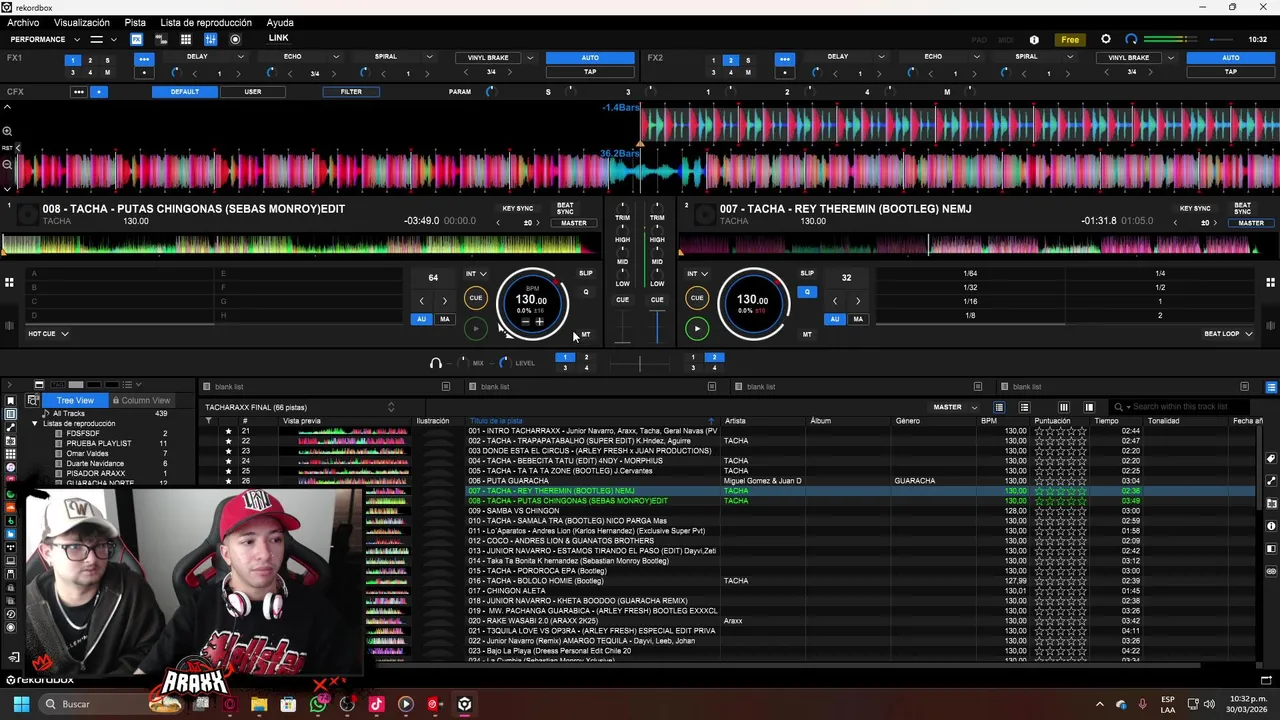Toggle SLIP mode on deck 1

tap(586, 273)
